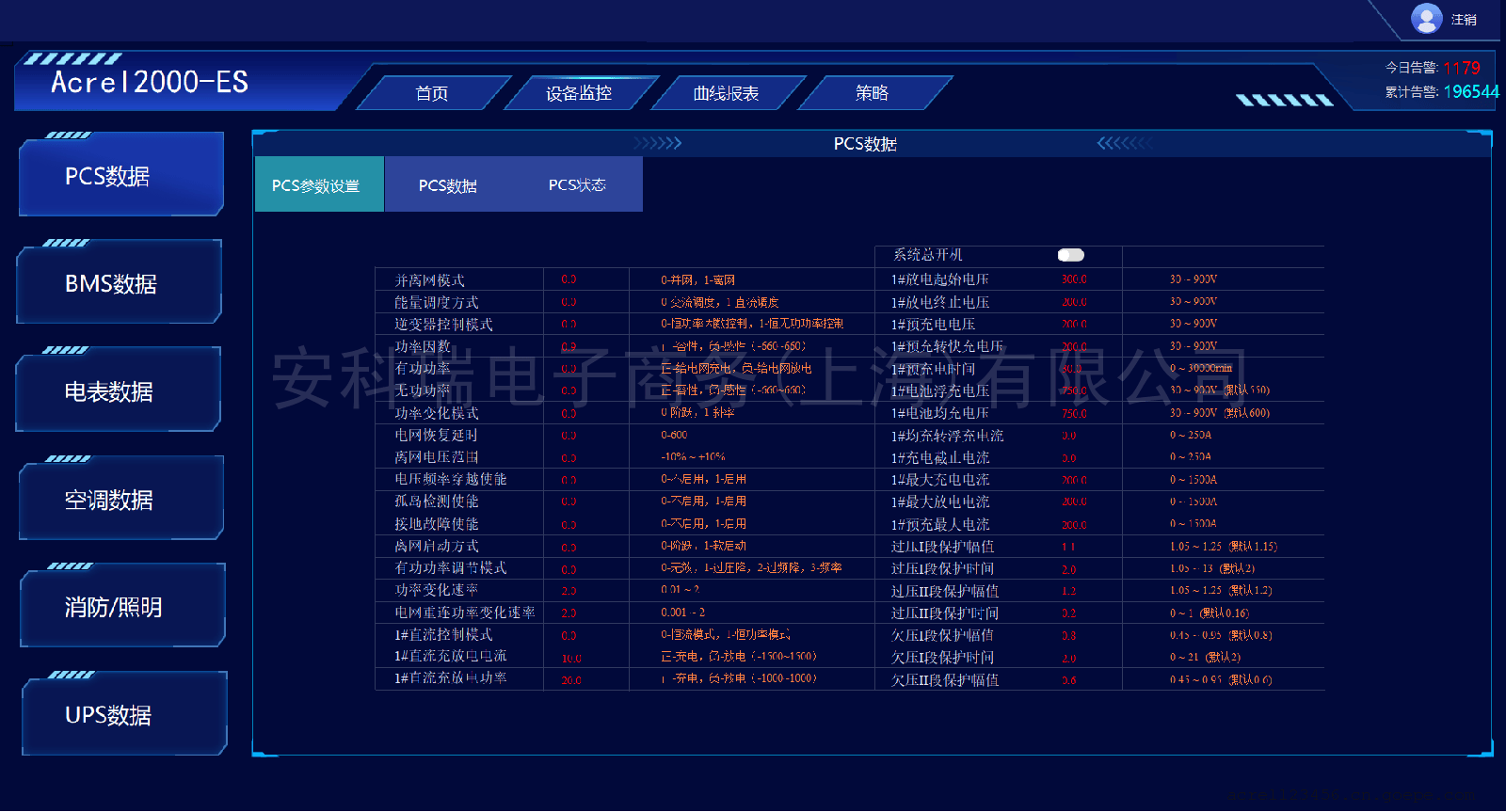
Task: Click the 1#放电终止电压 value 200.0
Action: [x=1074, y=302]
